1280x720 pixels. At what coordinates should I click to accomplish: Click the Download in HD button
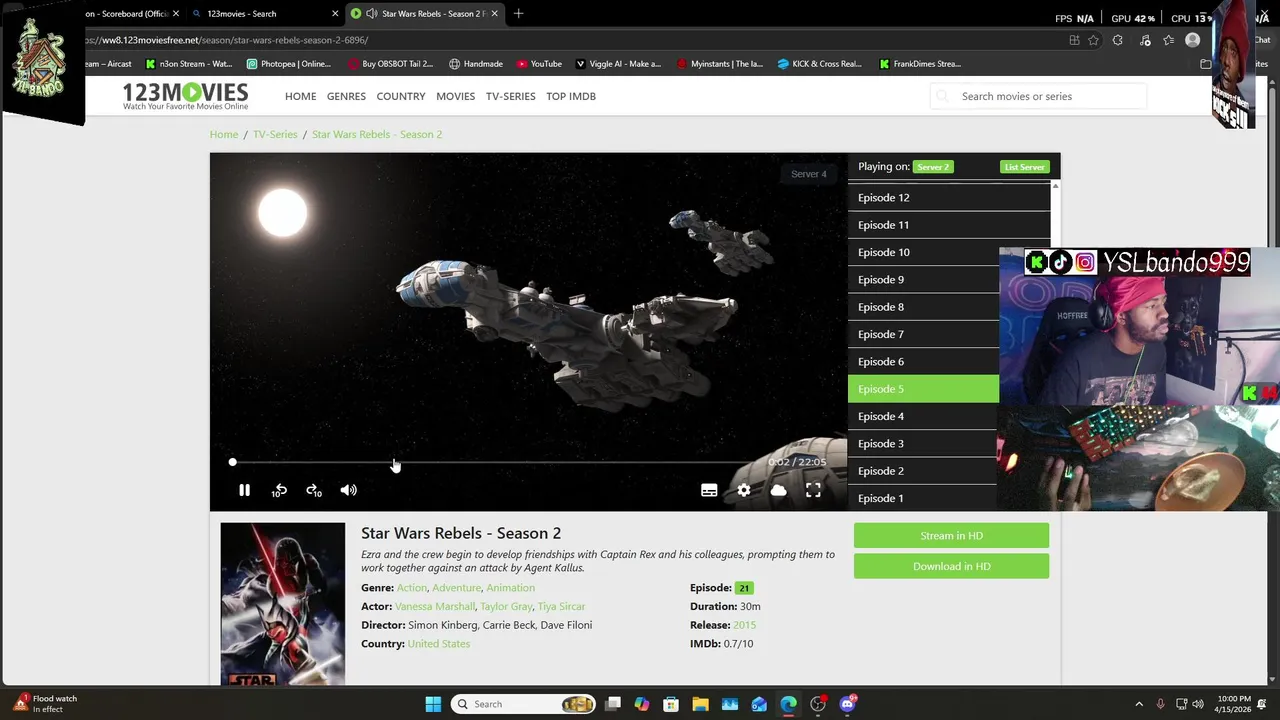(951, 566)
